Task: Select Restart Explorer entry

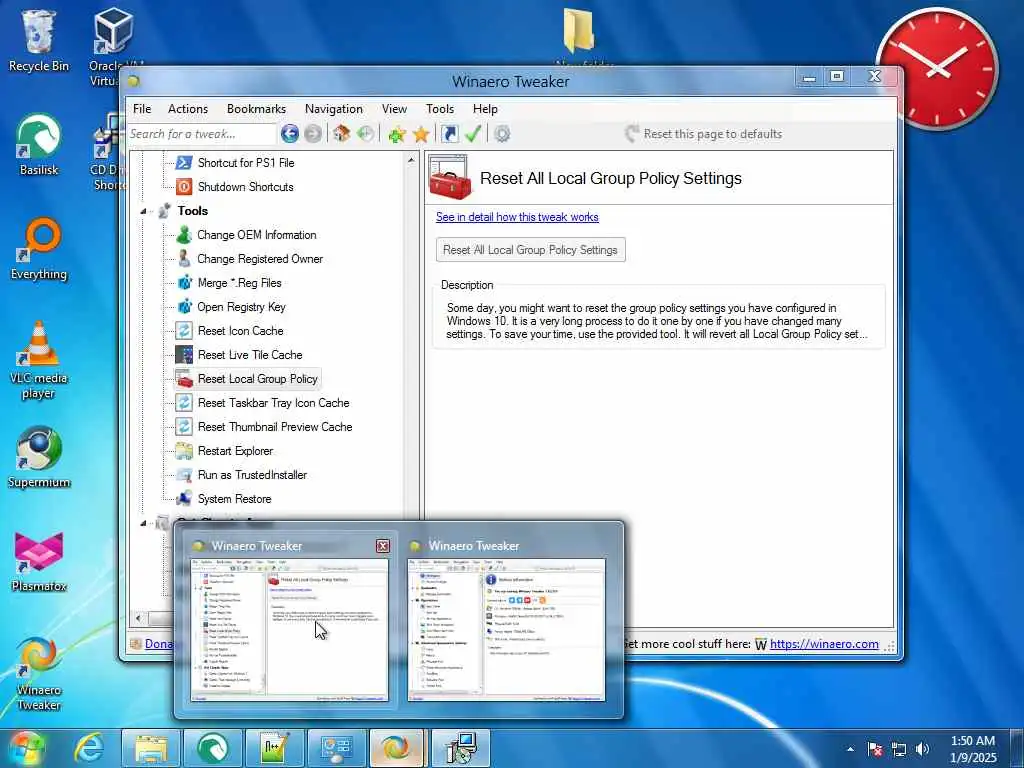Action: coord(235,451)
